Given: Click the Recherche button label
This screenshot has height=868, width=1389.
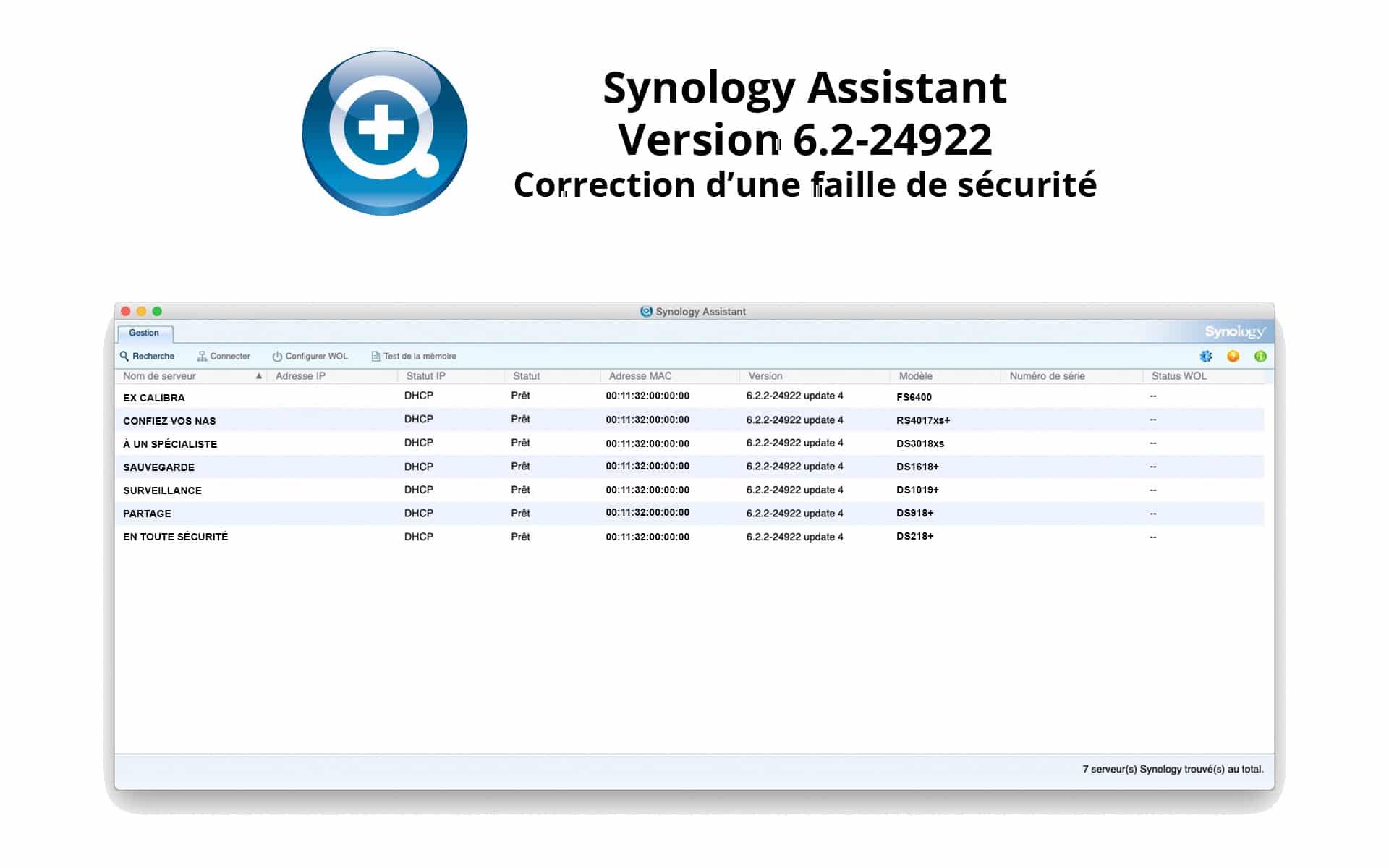Looking at the screenshot, I should coord(153,356).
